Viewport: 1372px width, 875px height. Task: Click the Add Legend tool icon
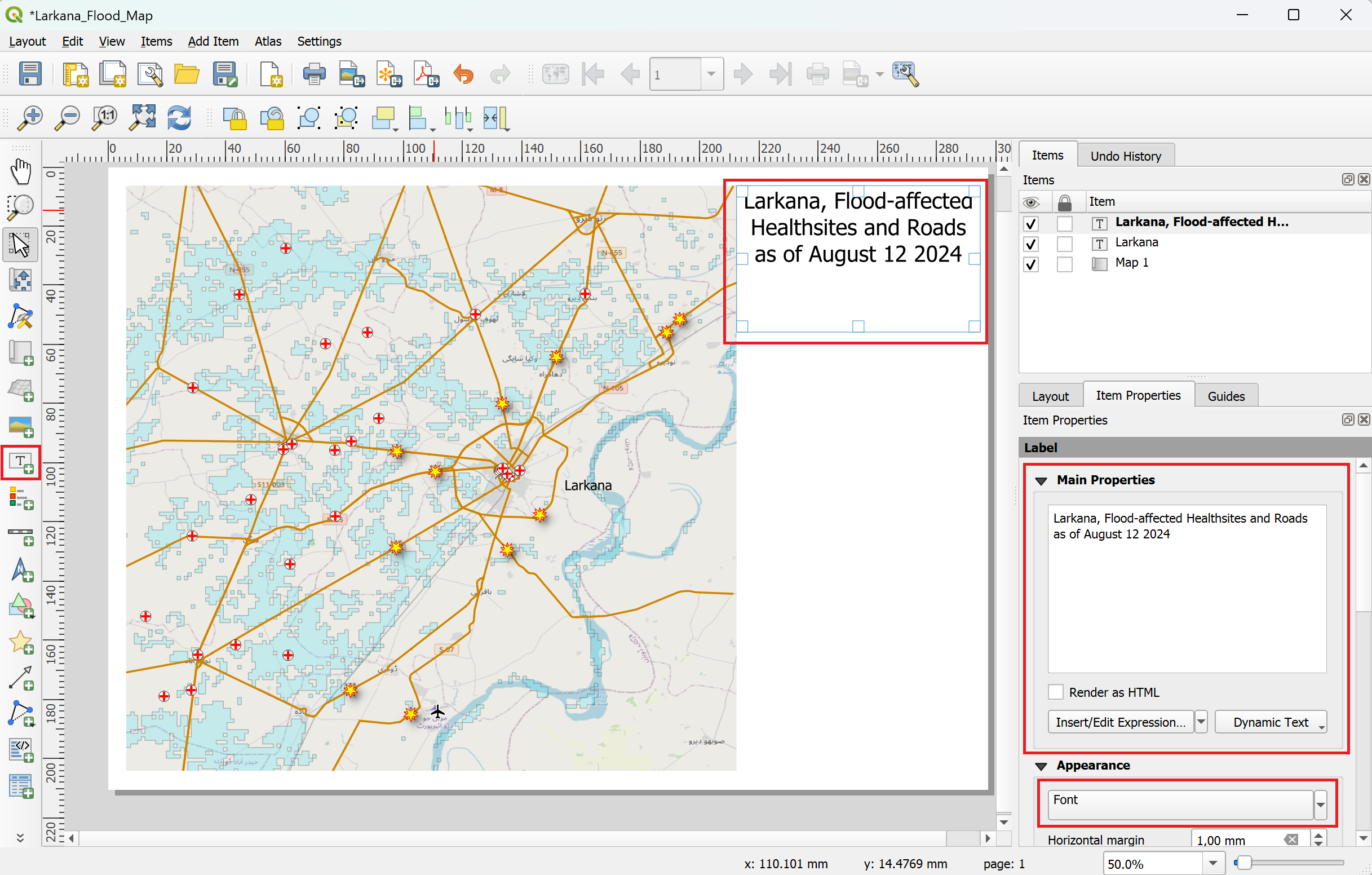[20, 499]
